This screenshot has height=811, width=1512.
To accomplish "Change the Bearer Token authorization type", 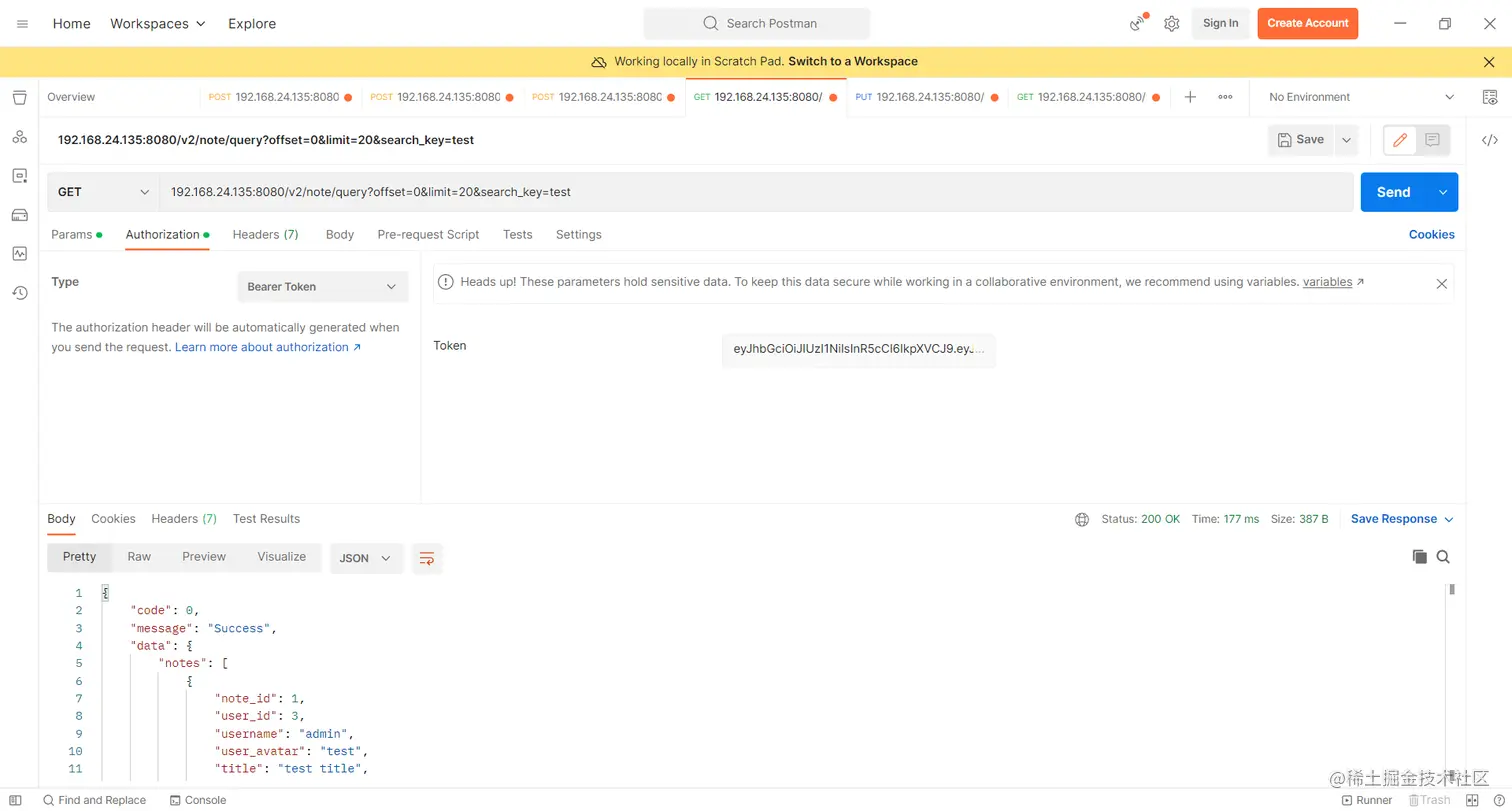I will [322, 287].
